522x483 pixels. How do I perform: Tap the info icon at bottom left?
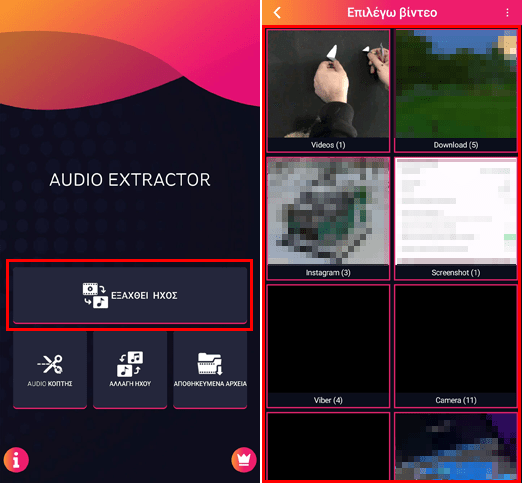click(16, 460)
